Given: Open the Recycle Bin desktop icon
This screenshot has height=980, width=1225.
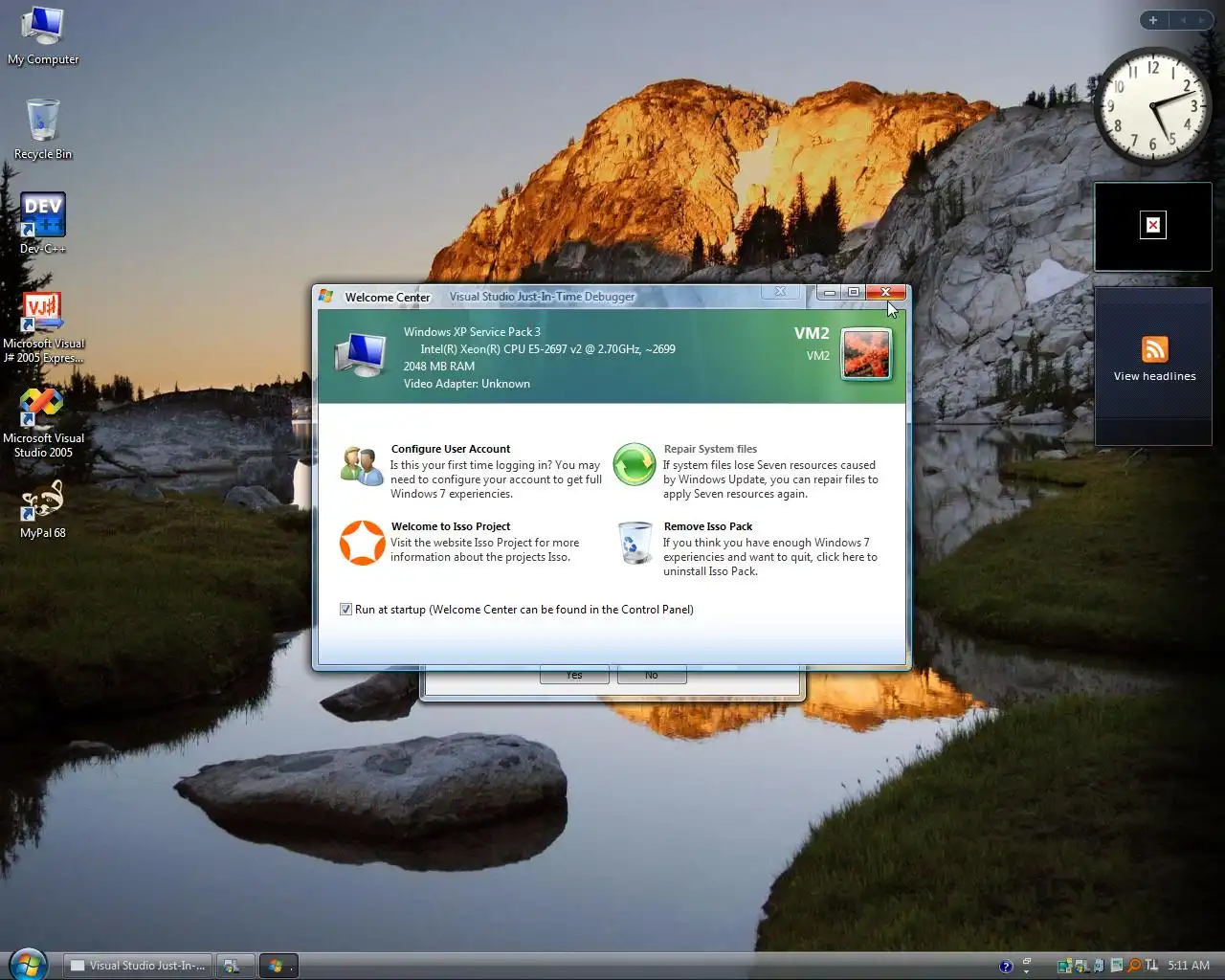Looking at the screenshot, I should point(42,129).
